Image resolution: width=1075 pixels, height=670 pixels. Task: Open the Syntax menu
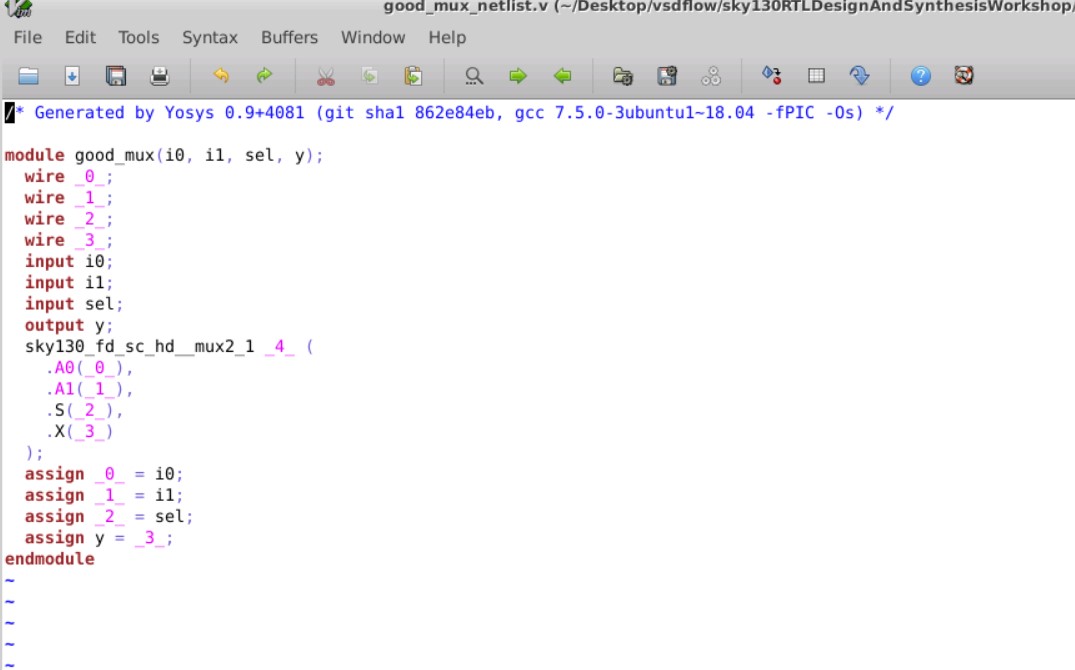click(x=209, y=38)
